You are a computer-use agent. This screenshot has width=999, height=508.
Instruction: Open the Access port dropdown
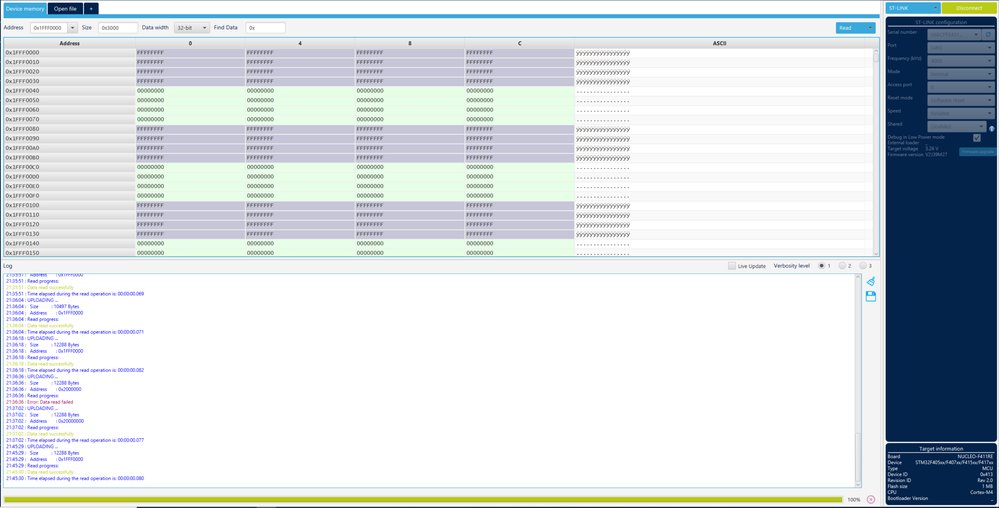click(961, 87)
